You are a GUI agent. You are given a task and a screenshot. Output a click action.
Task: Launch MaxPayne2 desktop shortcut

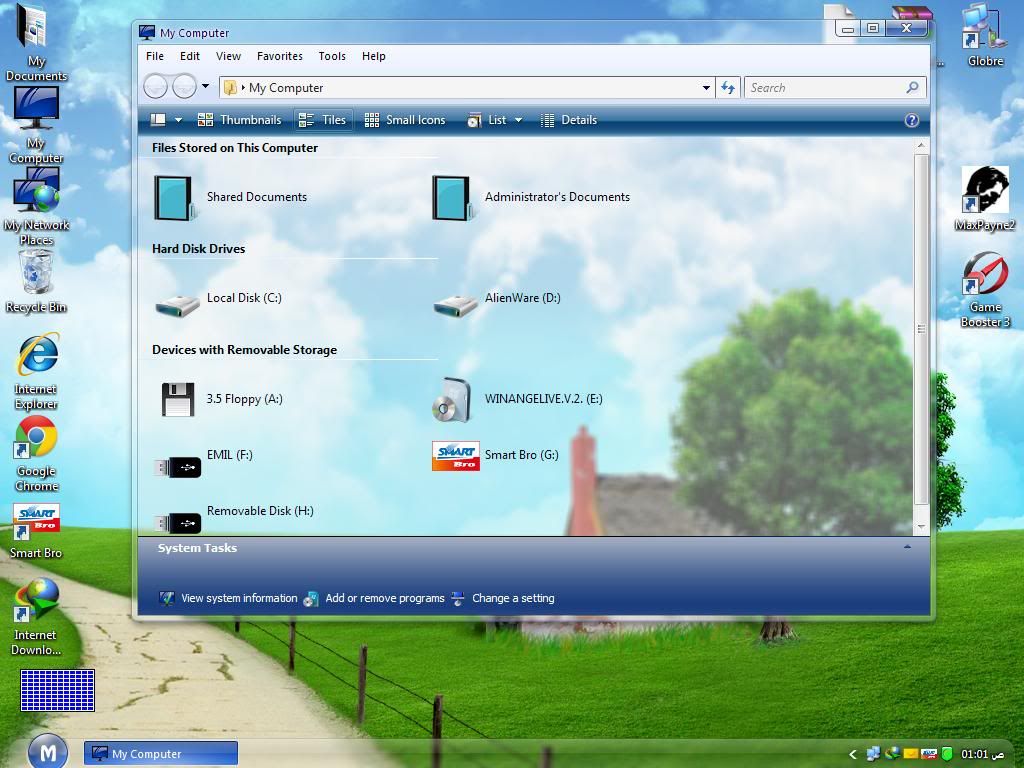[985, 199]
